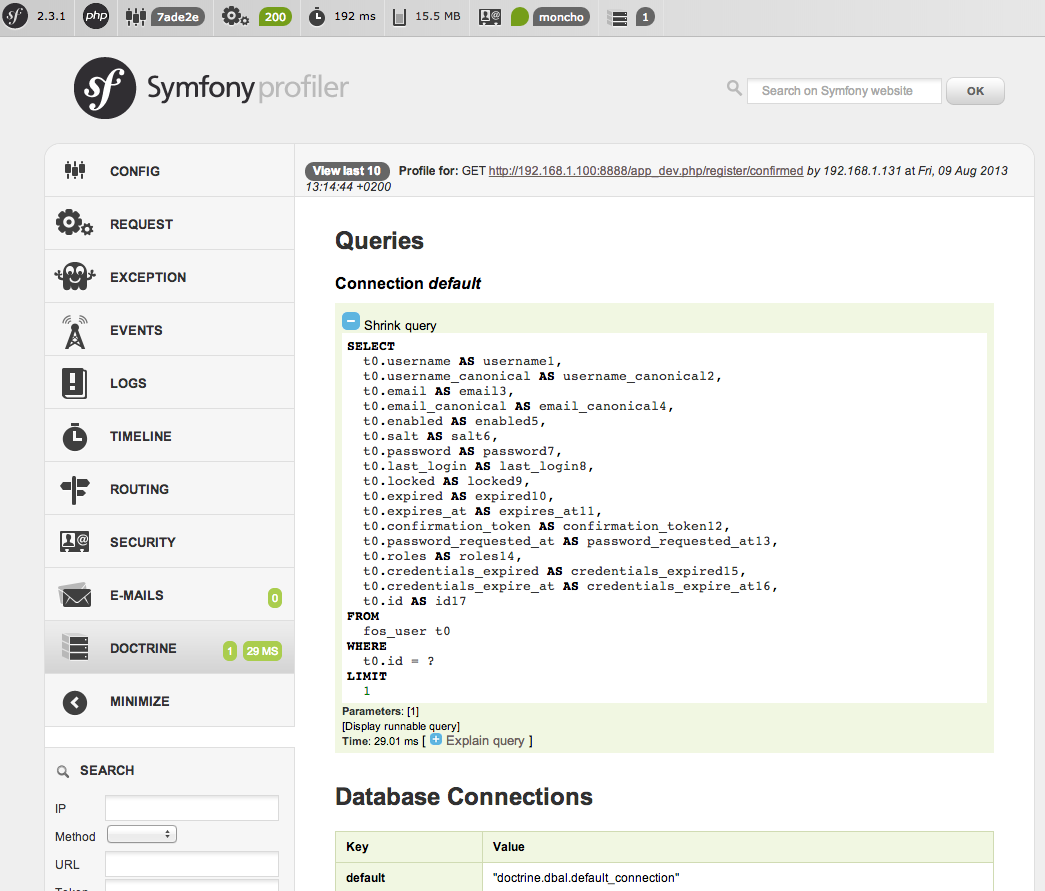
Task: Open the register/confirmed profile URL link
Action: (x=645, y=171)
